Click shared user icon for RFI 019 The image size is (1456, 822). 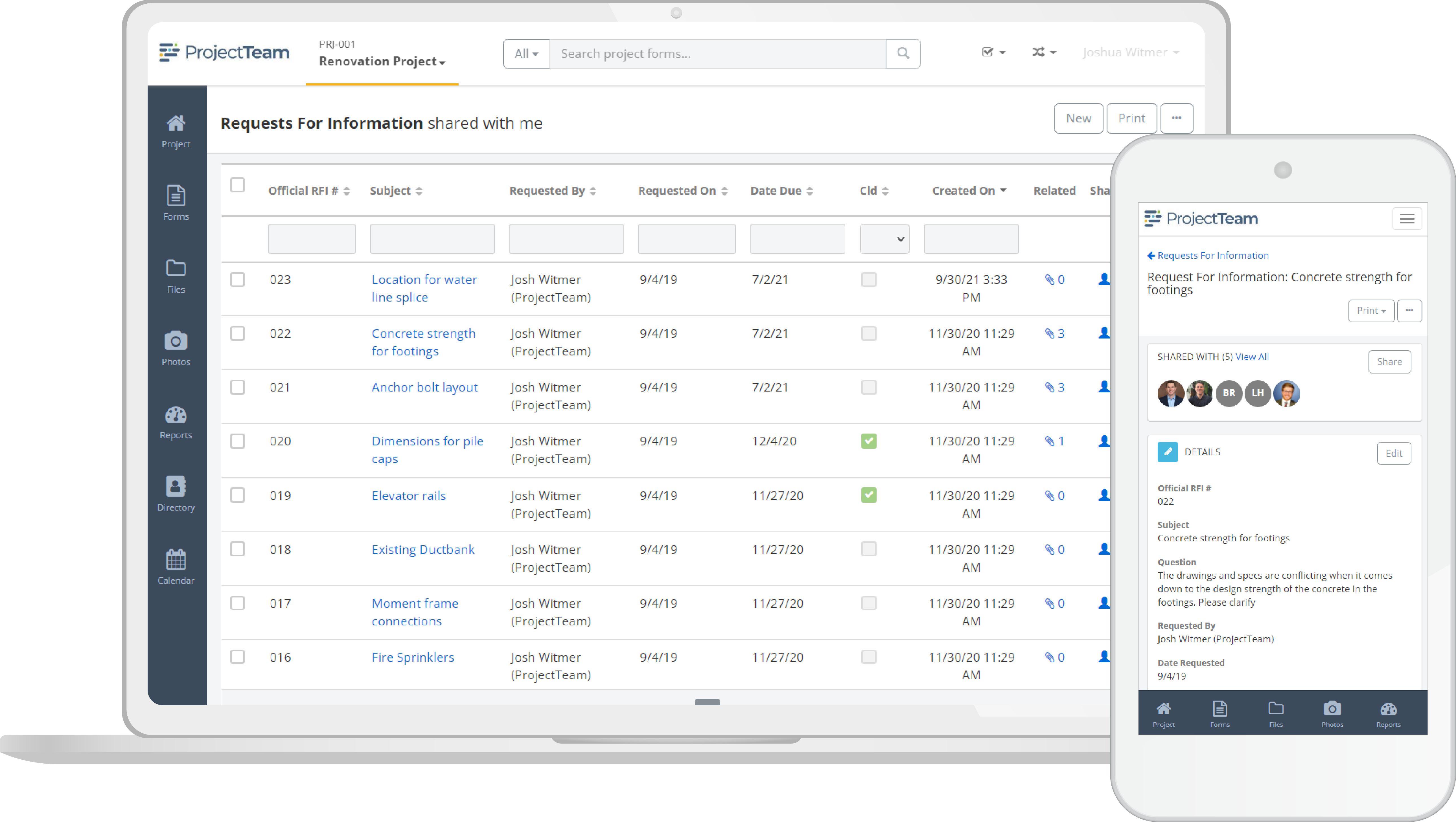click(x=1103, y=495)
